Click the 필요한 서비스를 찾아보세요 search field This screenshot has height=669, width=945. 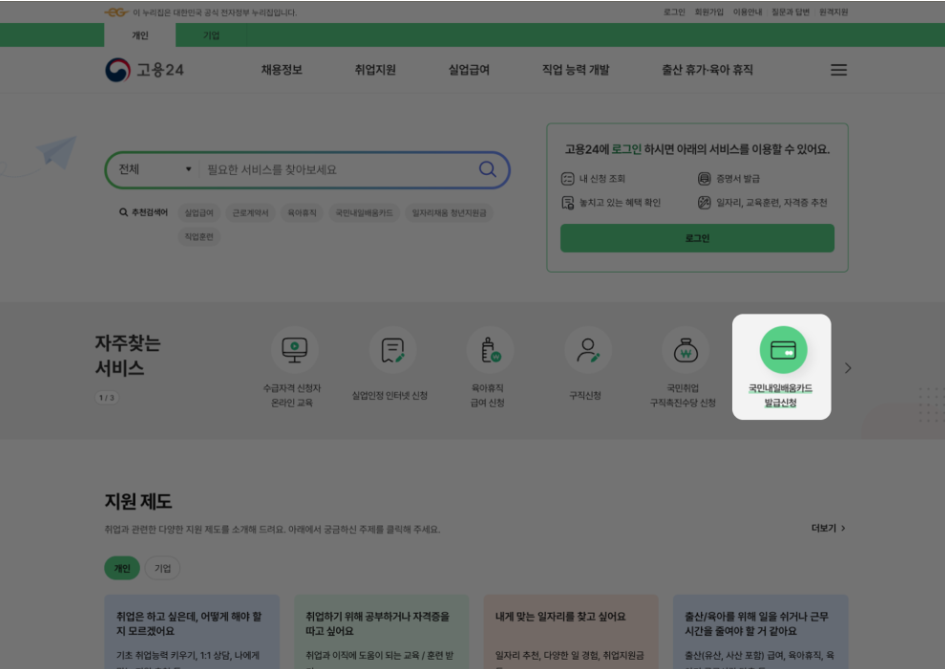(x=339, y=169)
